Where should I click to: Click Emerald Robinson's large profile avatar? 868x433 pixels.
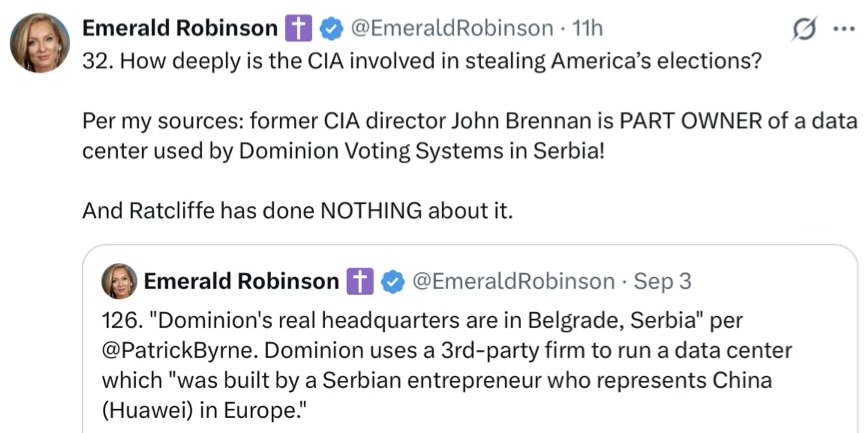coord(40,42)
